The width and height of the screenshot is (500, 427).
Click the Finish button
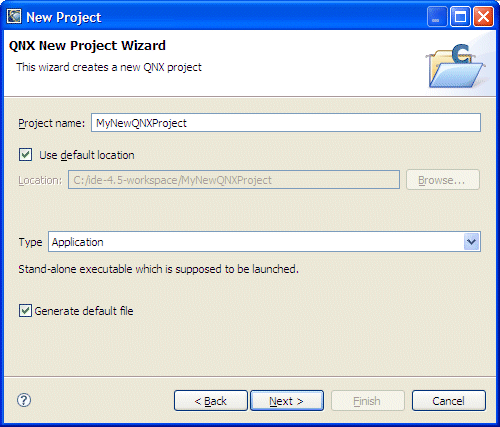pyautogui.click(x=368, y=401)
